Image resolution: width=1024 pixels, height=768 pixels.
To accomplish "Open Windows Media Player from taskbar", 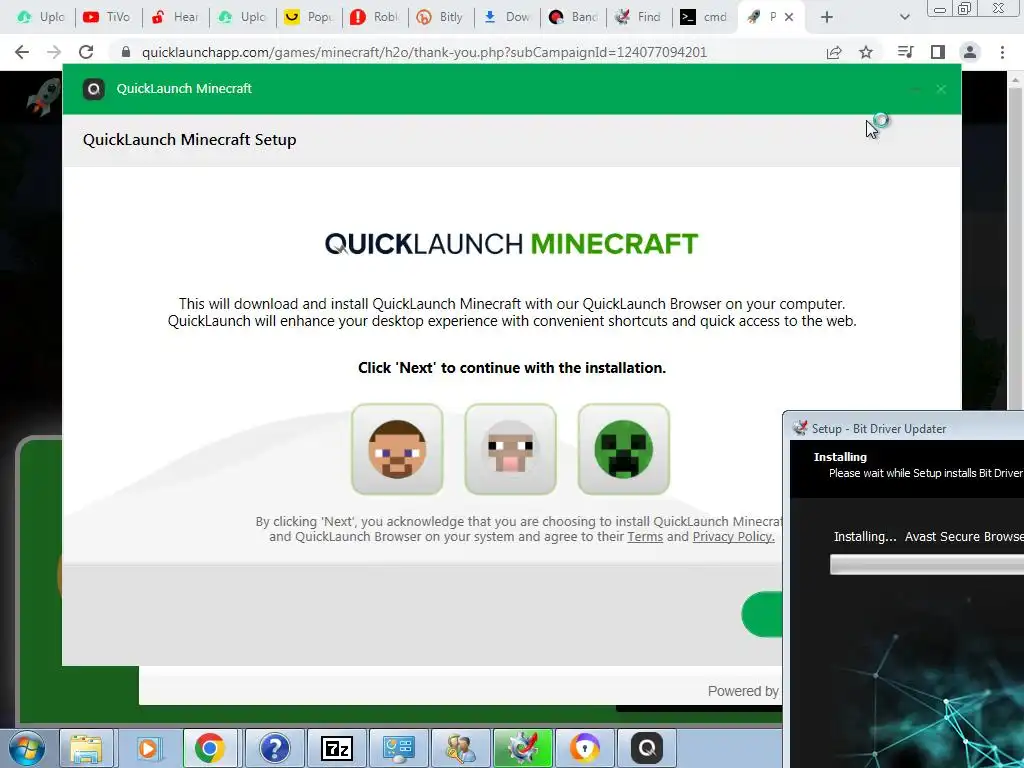I will tap(148, 748).
